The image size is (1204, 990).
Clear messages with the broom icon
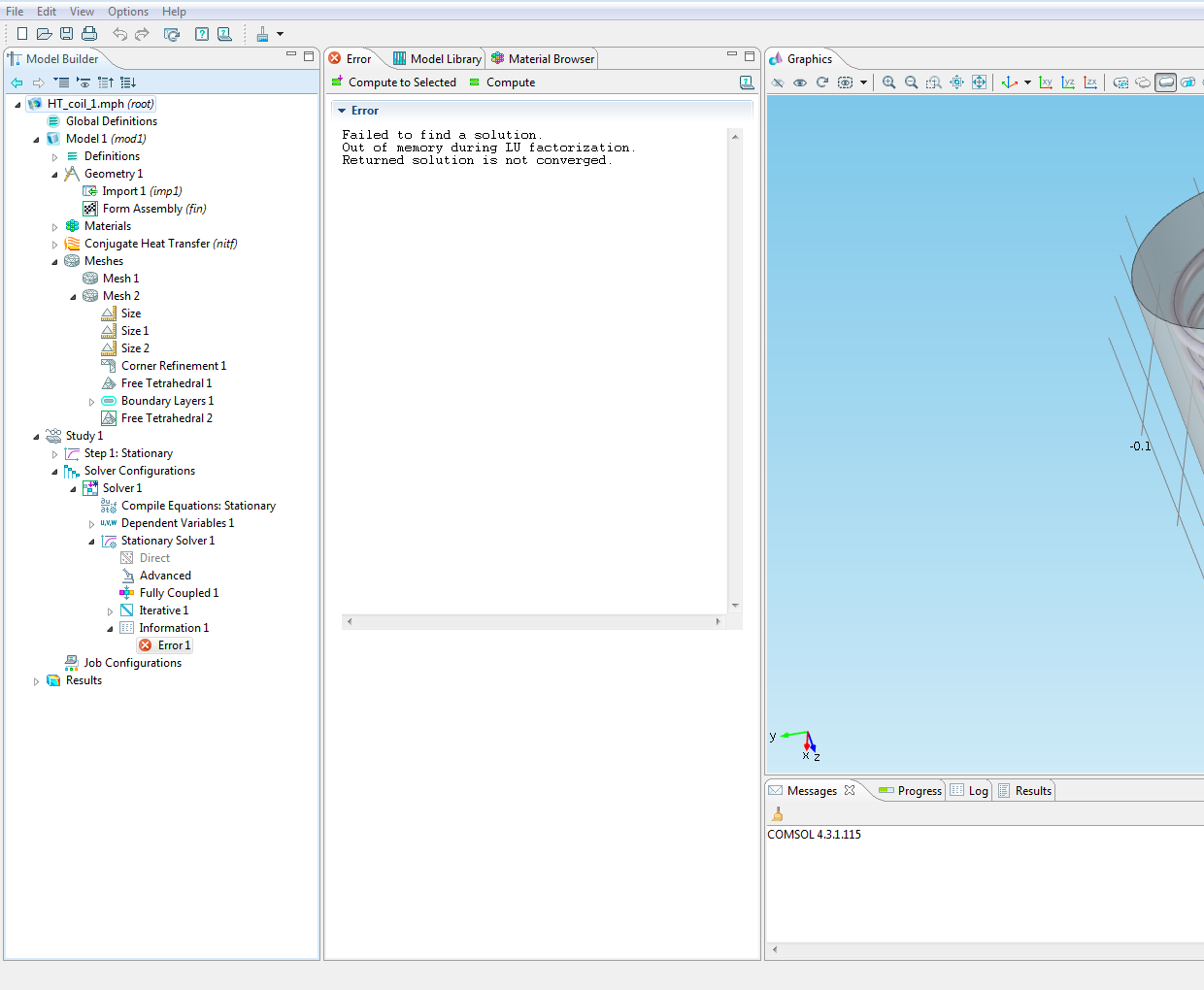[777, 814]
